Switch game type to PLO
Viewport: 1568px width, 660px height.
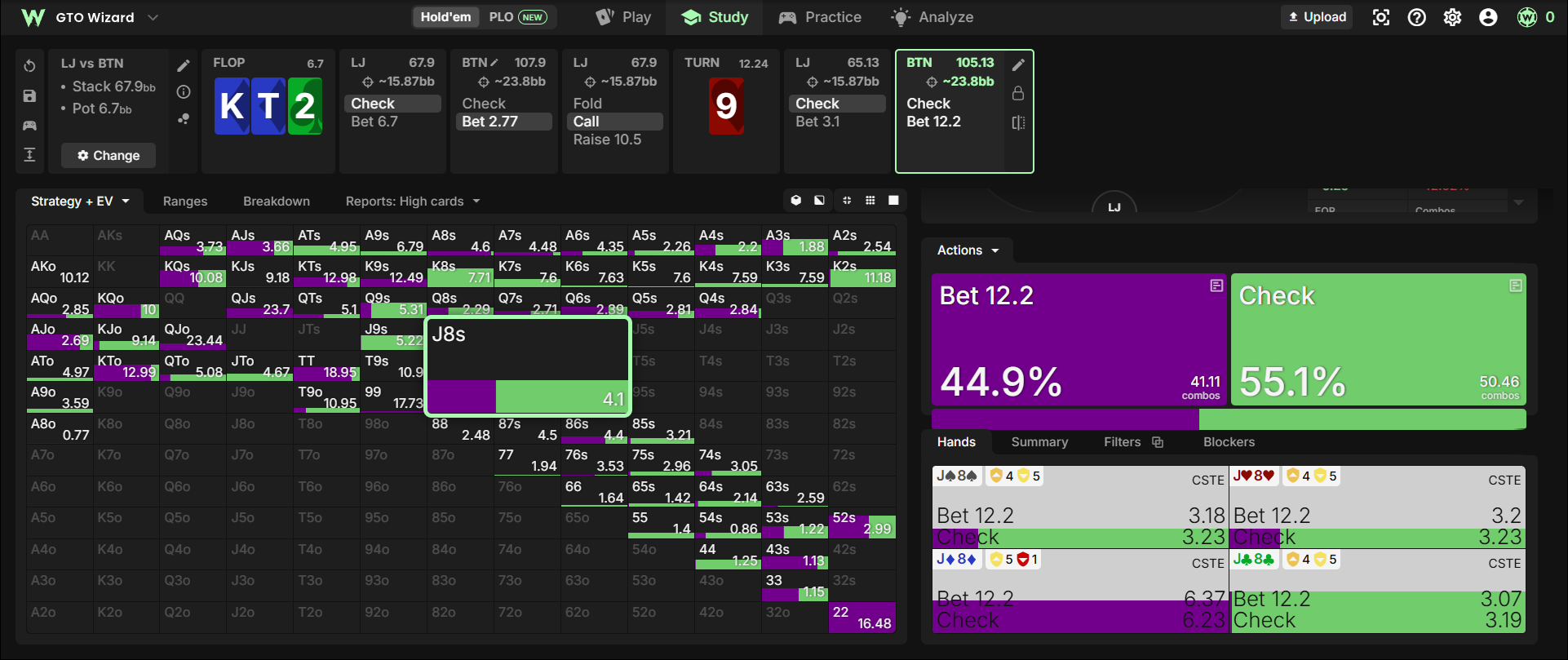[517, 17]
